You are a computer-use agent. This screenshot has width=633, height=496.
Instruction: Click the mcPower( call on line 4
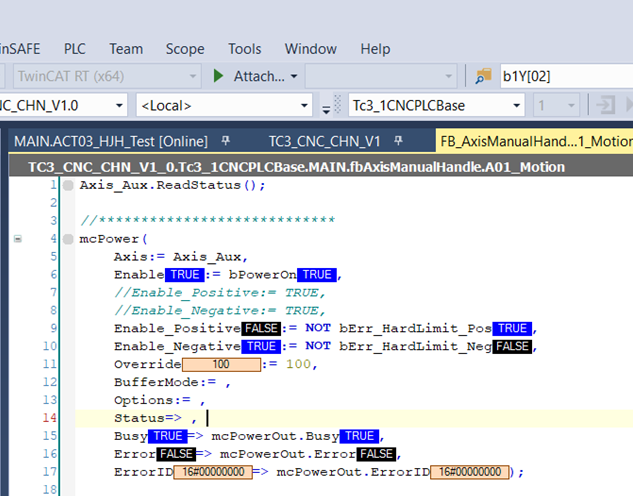pos(113,239)
